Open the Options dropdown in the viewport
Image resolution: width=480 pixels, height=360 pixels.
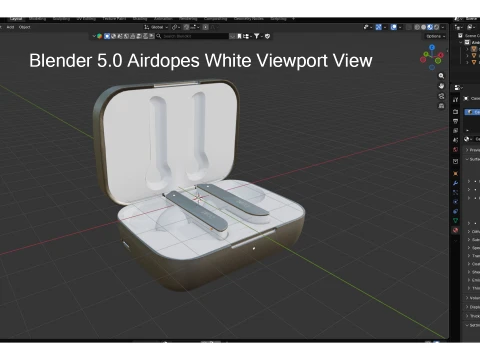click(x=435, y=36)
